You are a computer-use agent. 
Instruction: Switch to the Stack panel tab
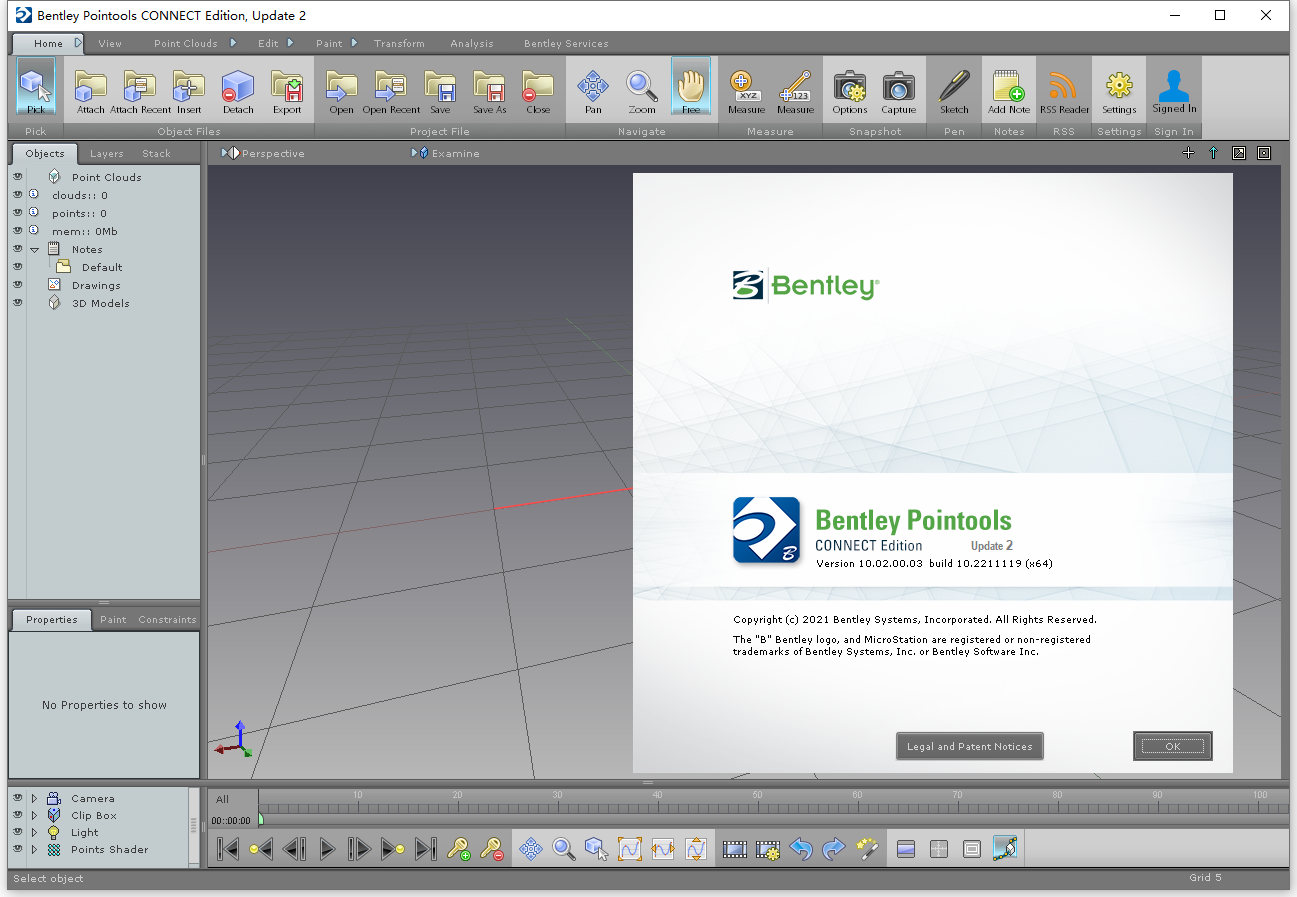tap(156, 153)
